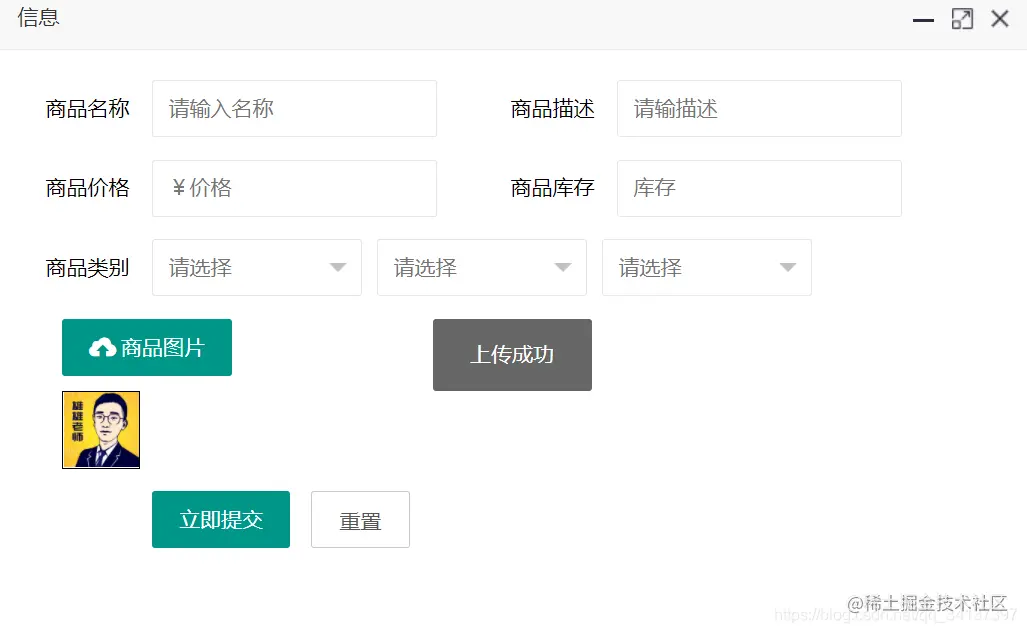Viewport: 1027px width, 633px height.
Task: Click the restore window icon next to close
Action: pos(962,19)
